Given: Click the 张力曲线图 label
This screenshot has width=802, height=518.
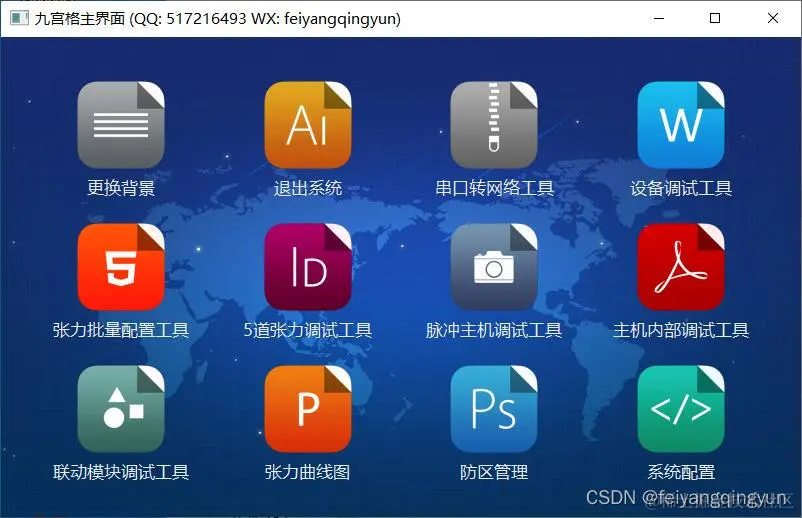Looking at the screenshot, I should pos(307,471).
